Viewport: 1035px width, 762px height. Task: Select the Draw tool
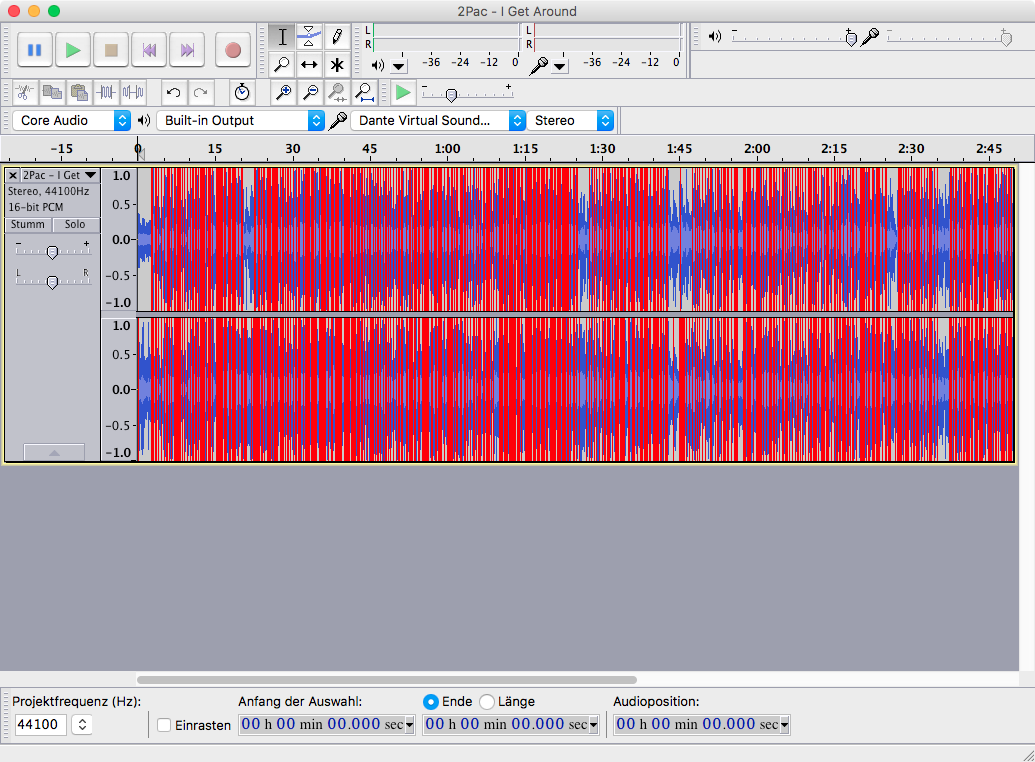point(336,36)
